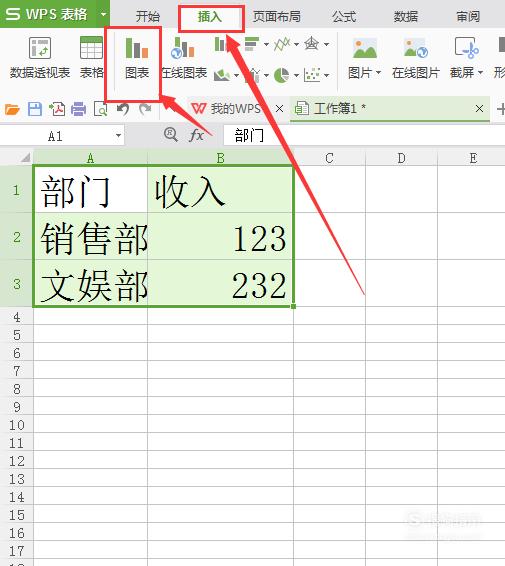
Task: Insert a bar chart from ribbon
Action: click(x=252, y=44)
